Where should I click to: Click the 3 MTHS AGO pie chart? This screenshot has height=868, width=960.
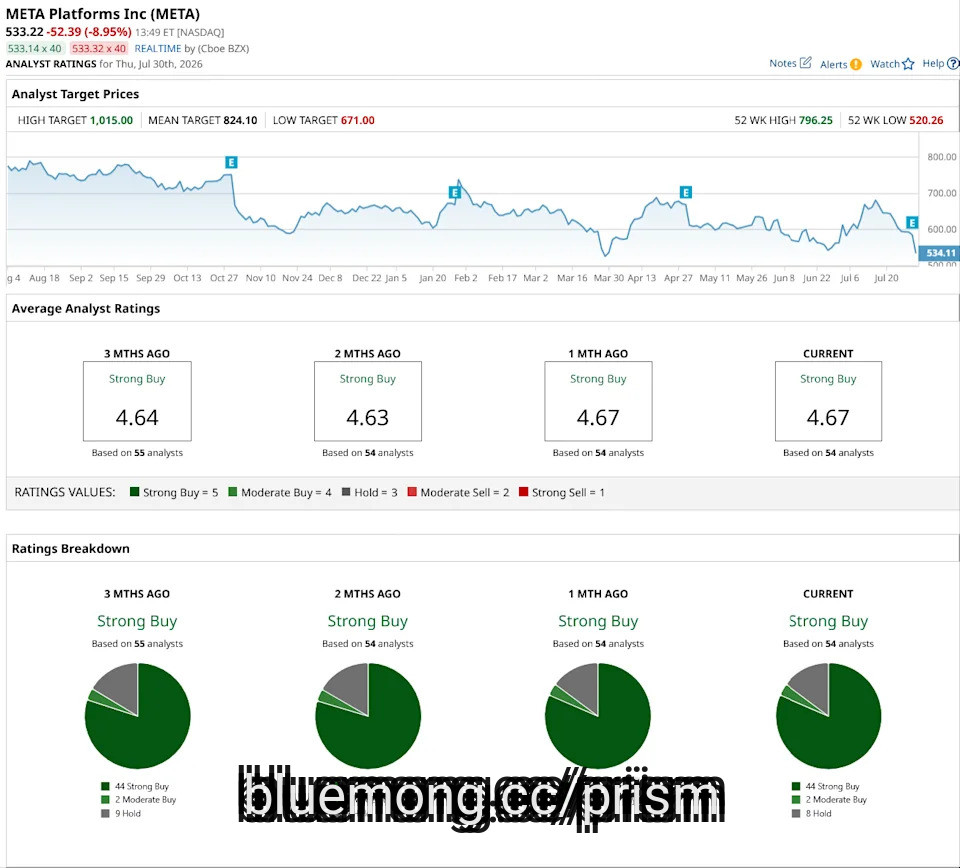pos(138,716)
